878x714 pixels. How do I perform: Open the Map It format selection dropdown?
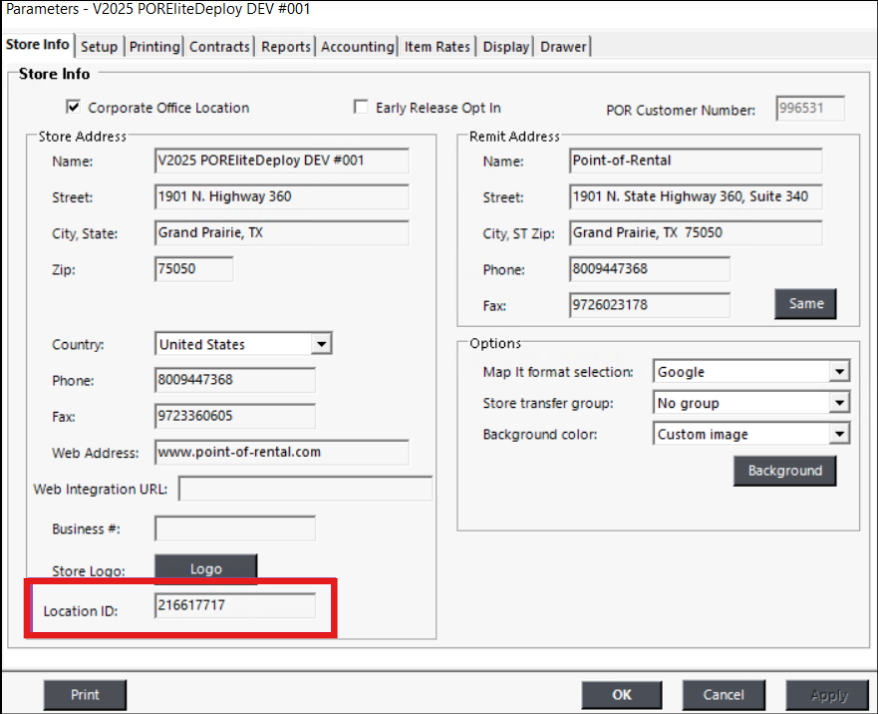tap(839, 372)
